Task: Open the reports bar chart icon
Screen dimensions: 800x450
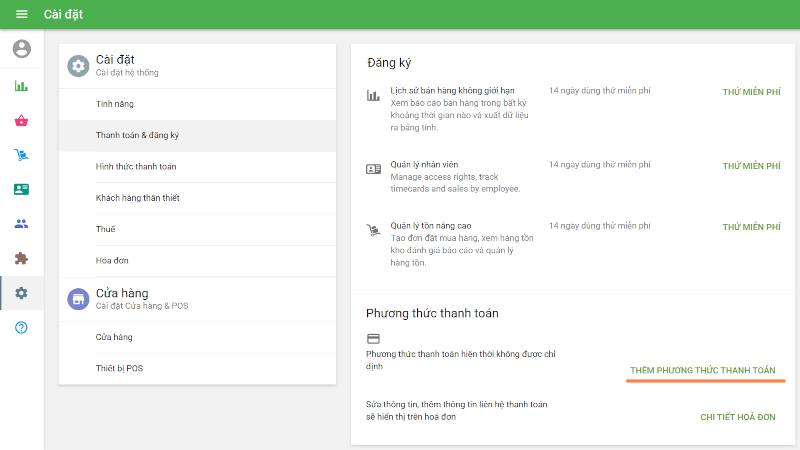Action: tap(21, 85)
